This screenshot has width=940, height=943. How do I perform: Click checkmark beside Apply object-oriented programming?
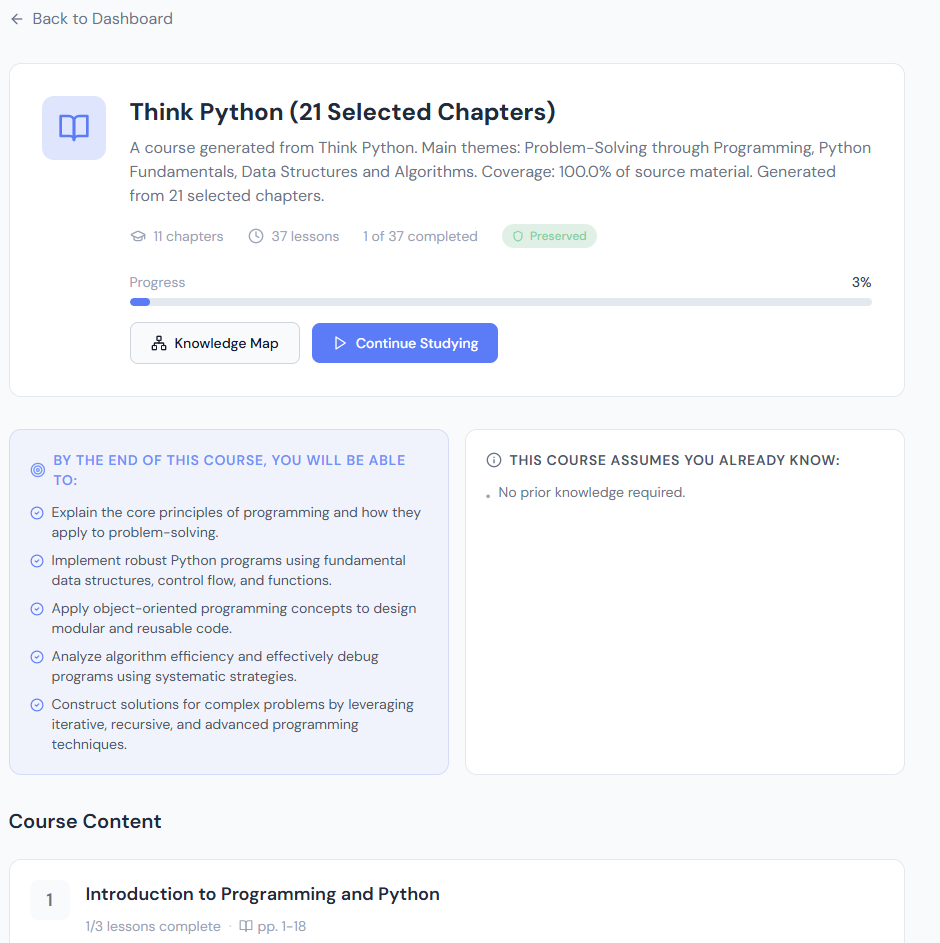(37, 609)
